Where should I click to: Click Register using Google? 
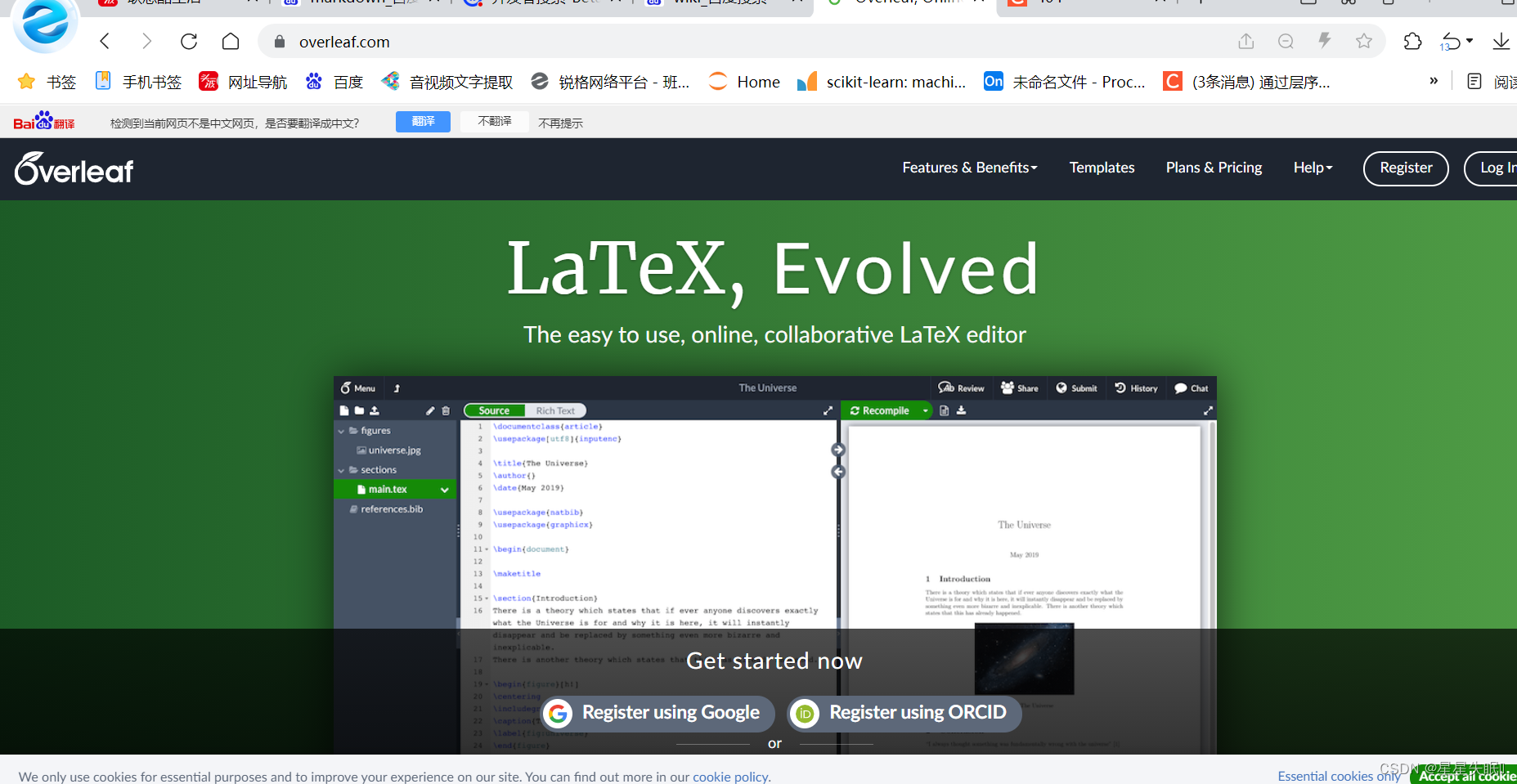tap(658, 713)
